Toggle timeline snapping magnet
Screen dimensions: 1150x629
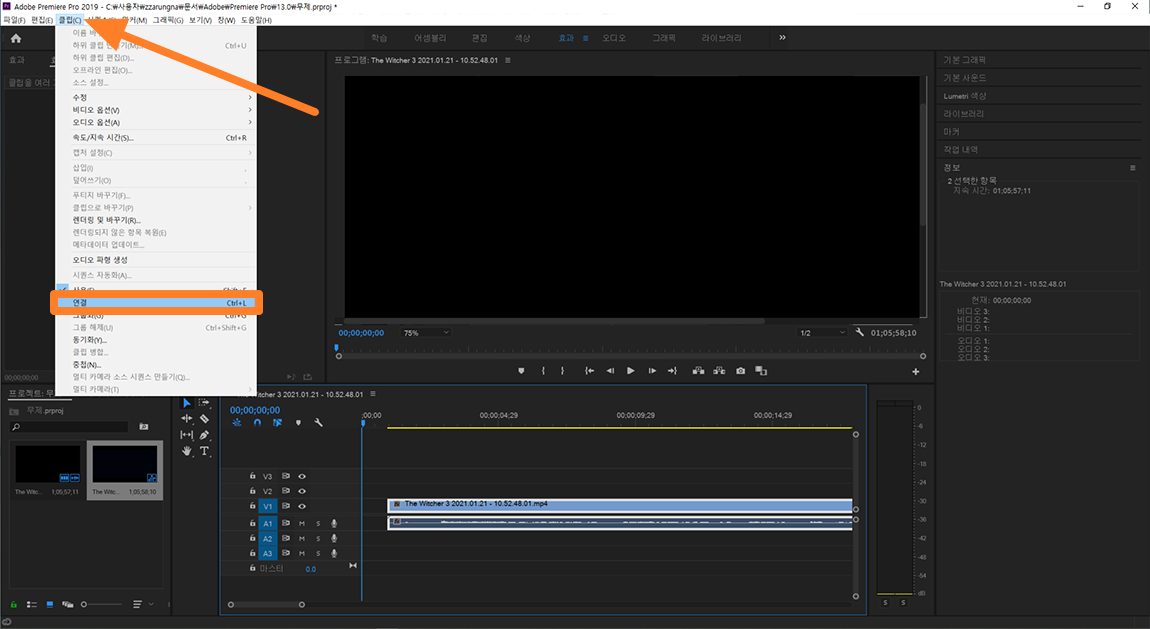(257, 422)
